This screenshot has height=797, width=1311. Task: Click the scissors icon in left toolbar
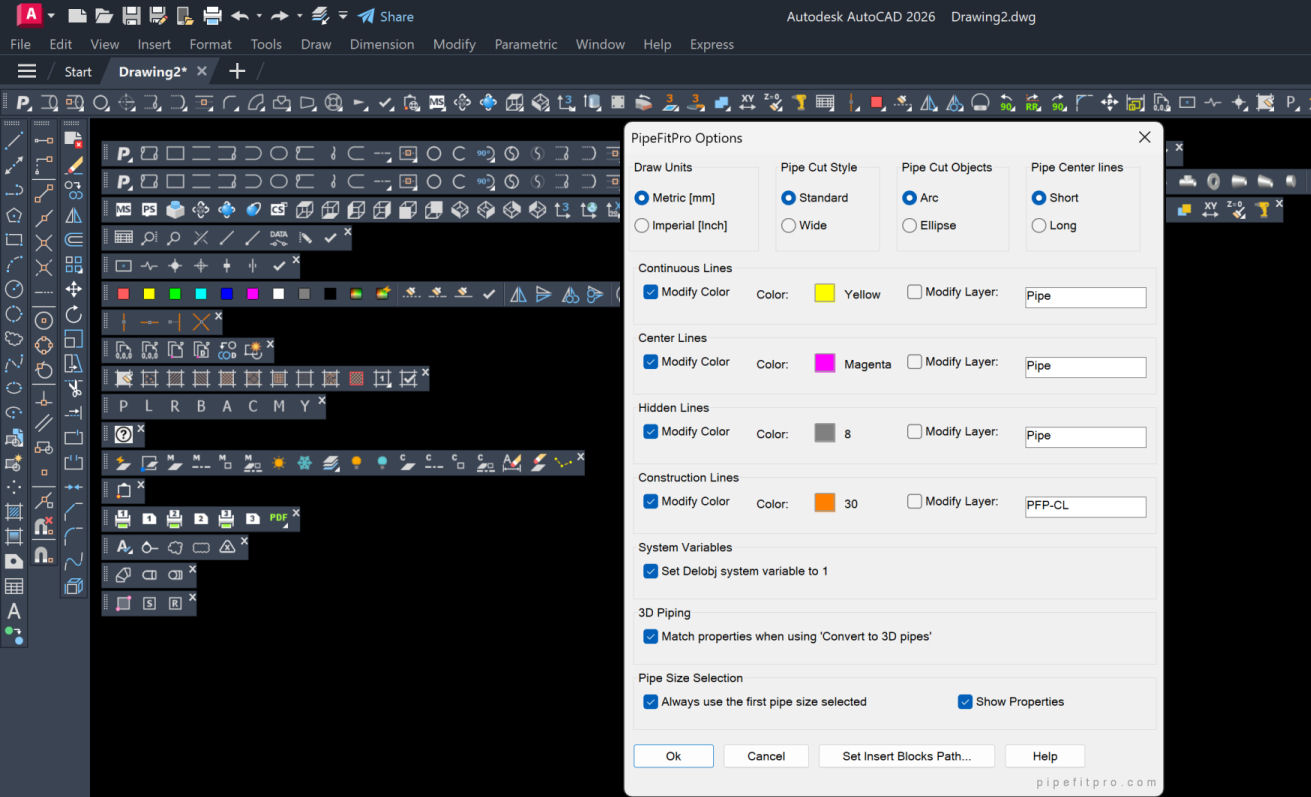pyautogui.click(x=74, y=388)
